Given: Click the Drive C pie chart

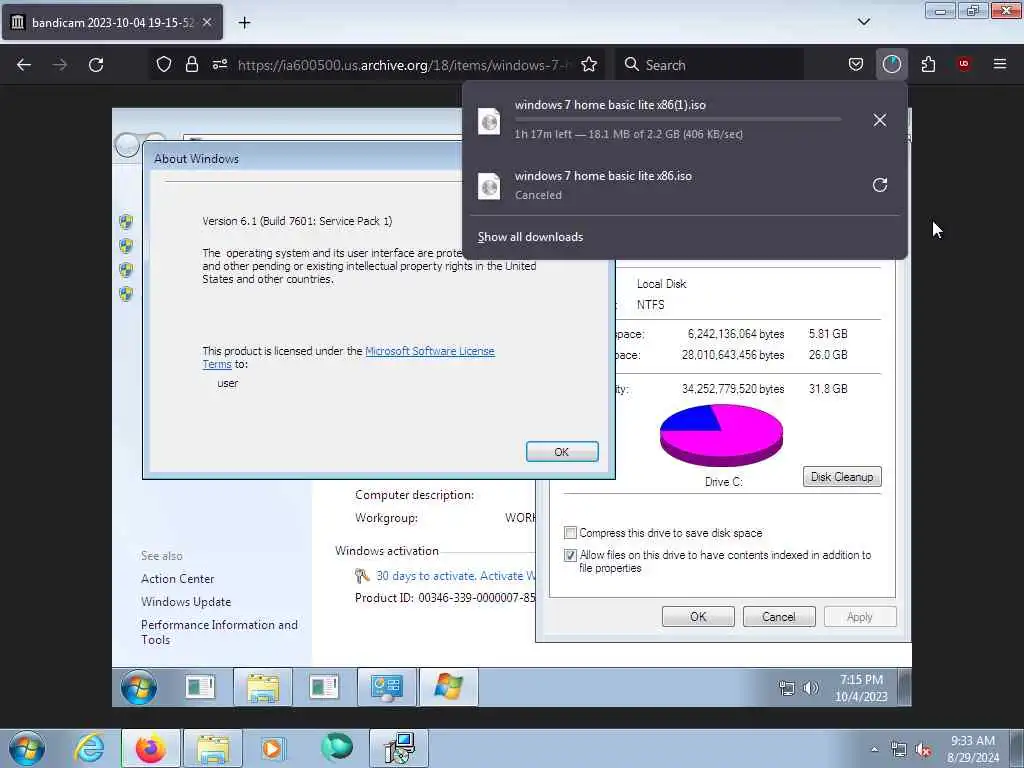Looking at the screenshot, I should (721, 435).
